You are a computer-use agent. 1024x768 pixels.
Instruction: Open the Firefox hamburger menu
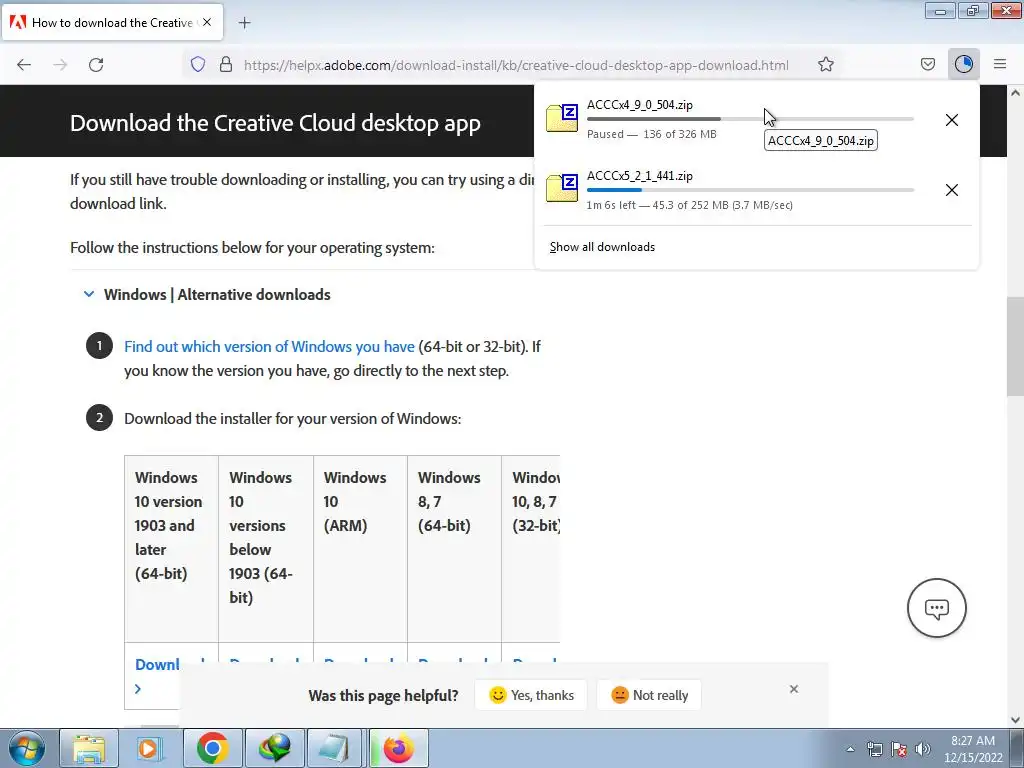pyautogui.click(x=1000, y=64)
